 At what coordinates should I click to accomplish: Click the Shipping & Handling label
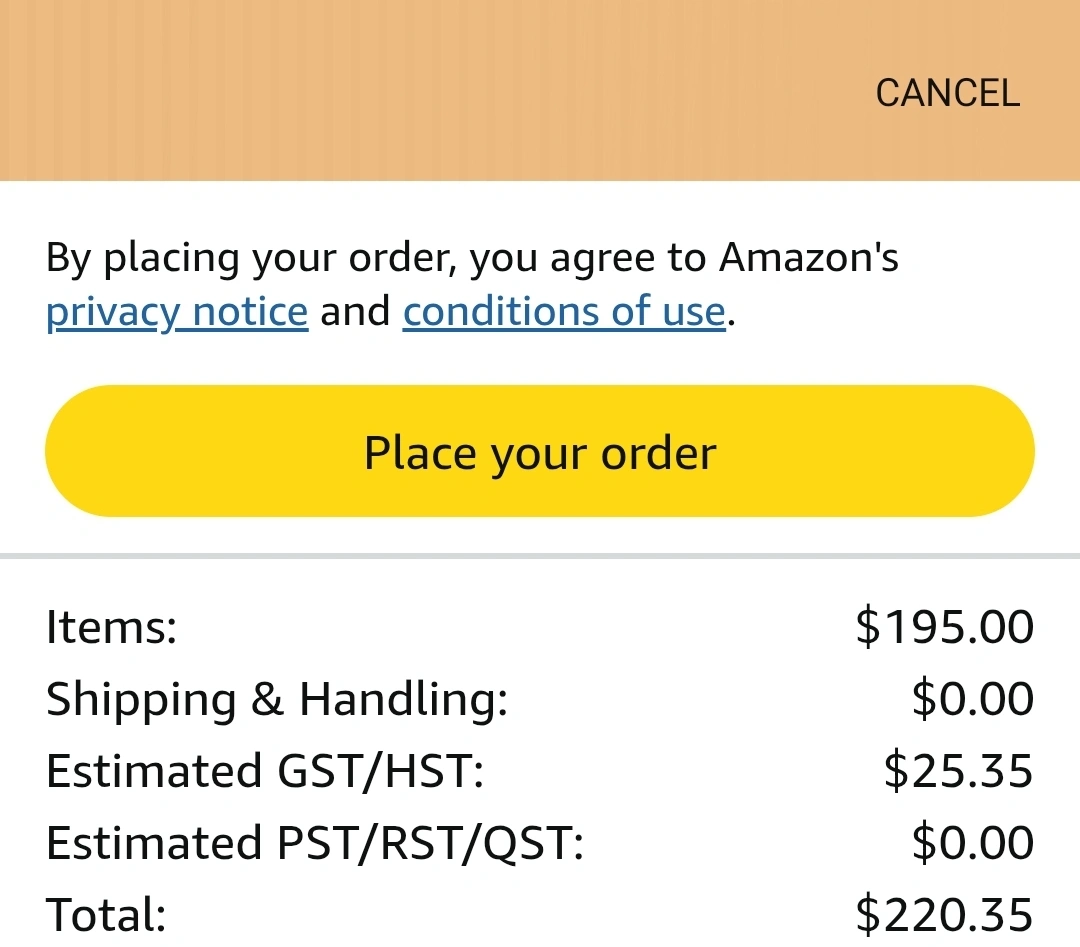(x=277, y=699)
